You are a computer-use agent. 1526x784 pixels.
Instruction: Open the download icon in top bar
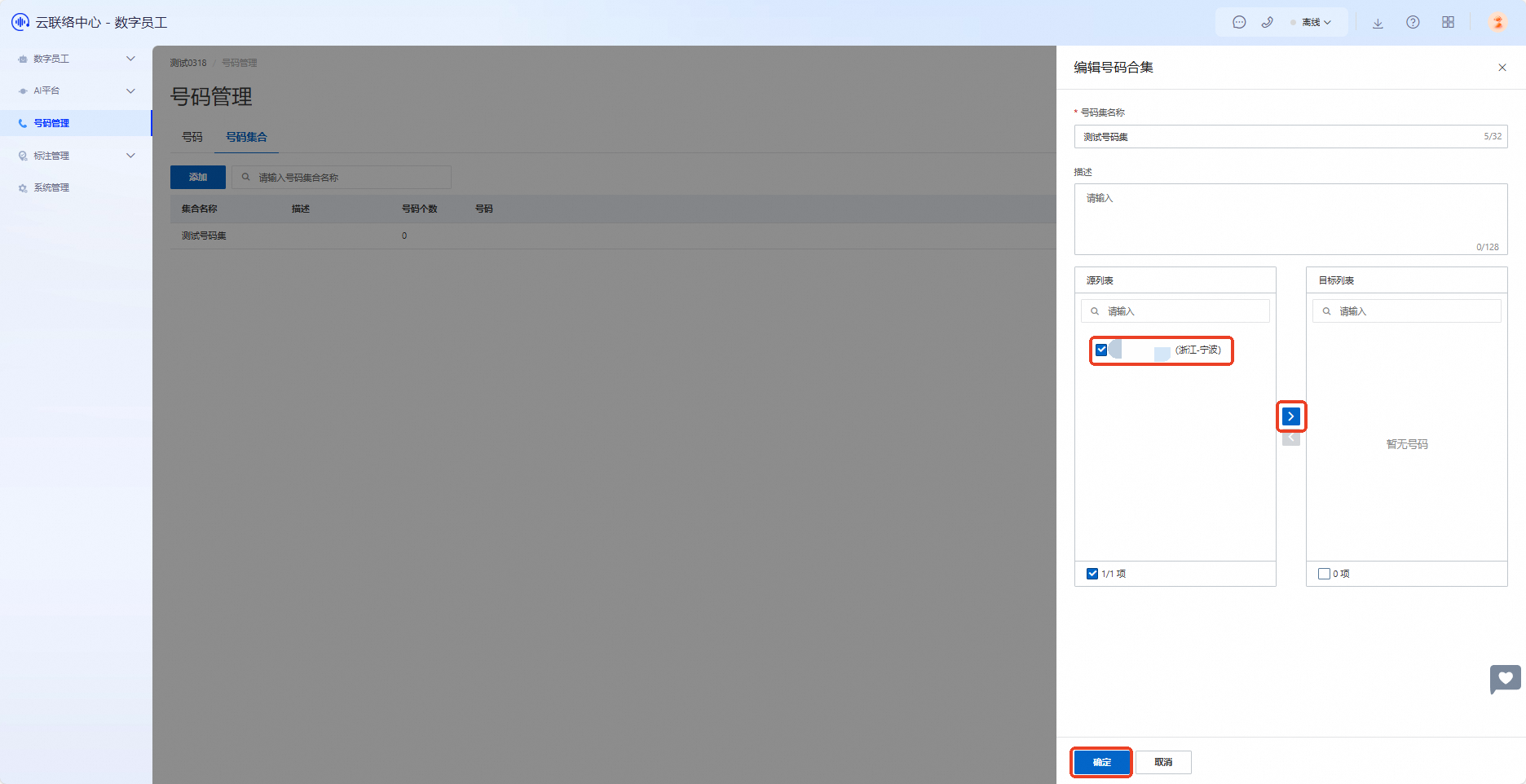pyautogui.click(x=1378, y=23)
